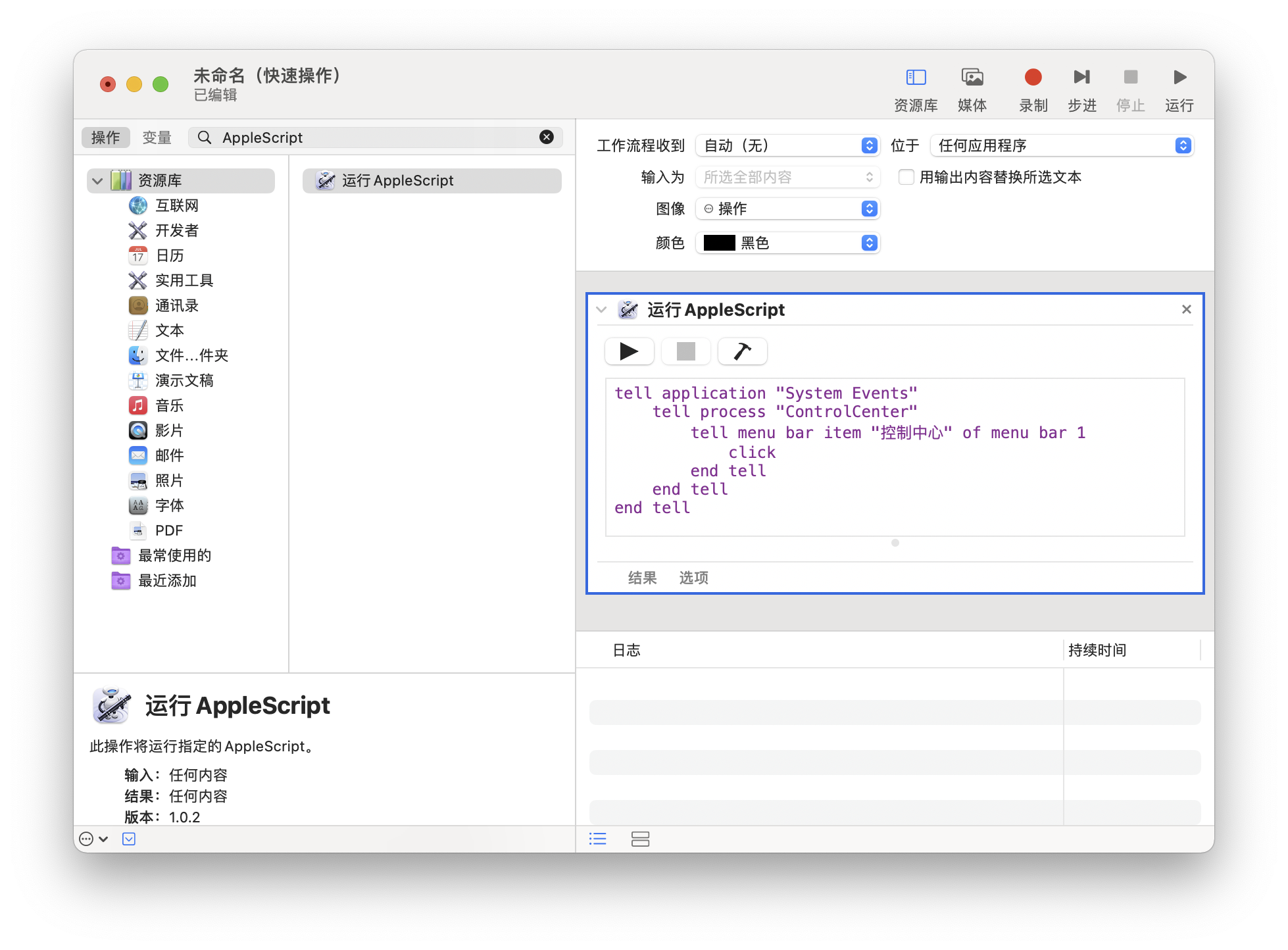Switch to the Variables tab

(x=157, y=137)
